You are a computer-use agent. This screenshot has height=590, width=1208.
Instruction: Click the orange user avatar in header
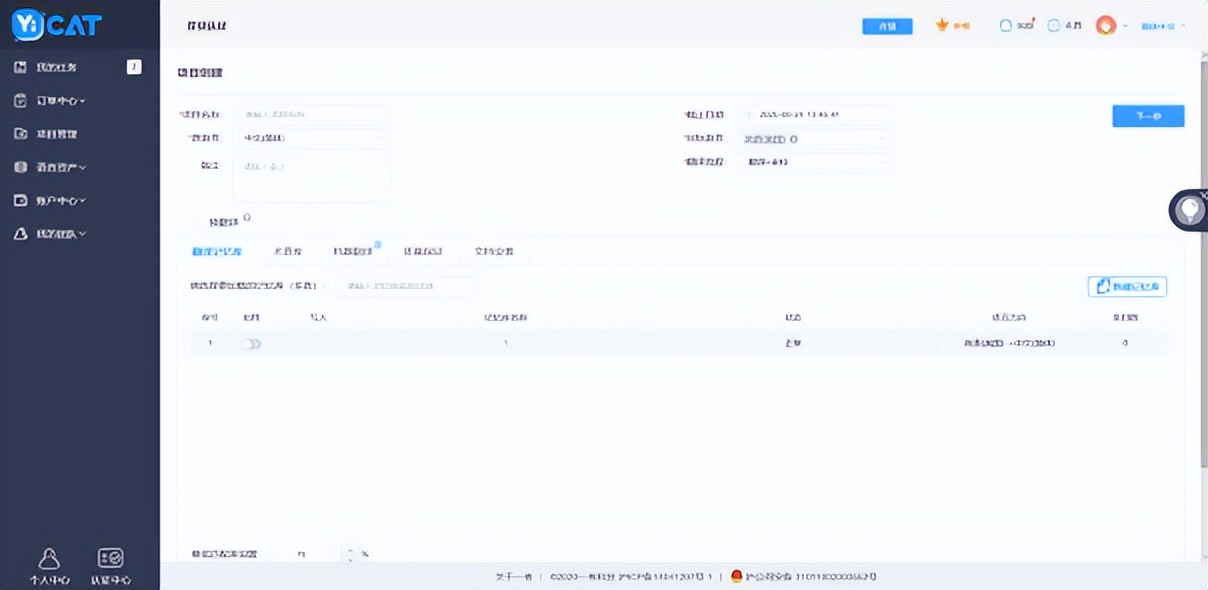tap(1105, 26)
